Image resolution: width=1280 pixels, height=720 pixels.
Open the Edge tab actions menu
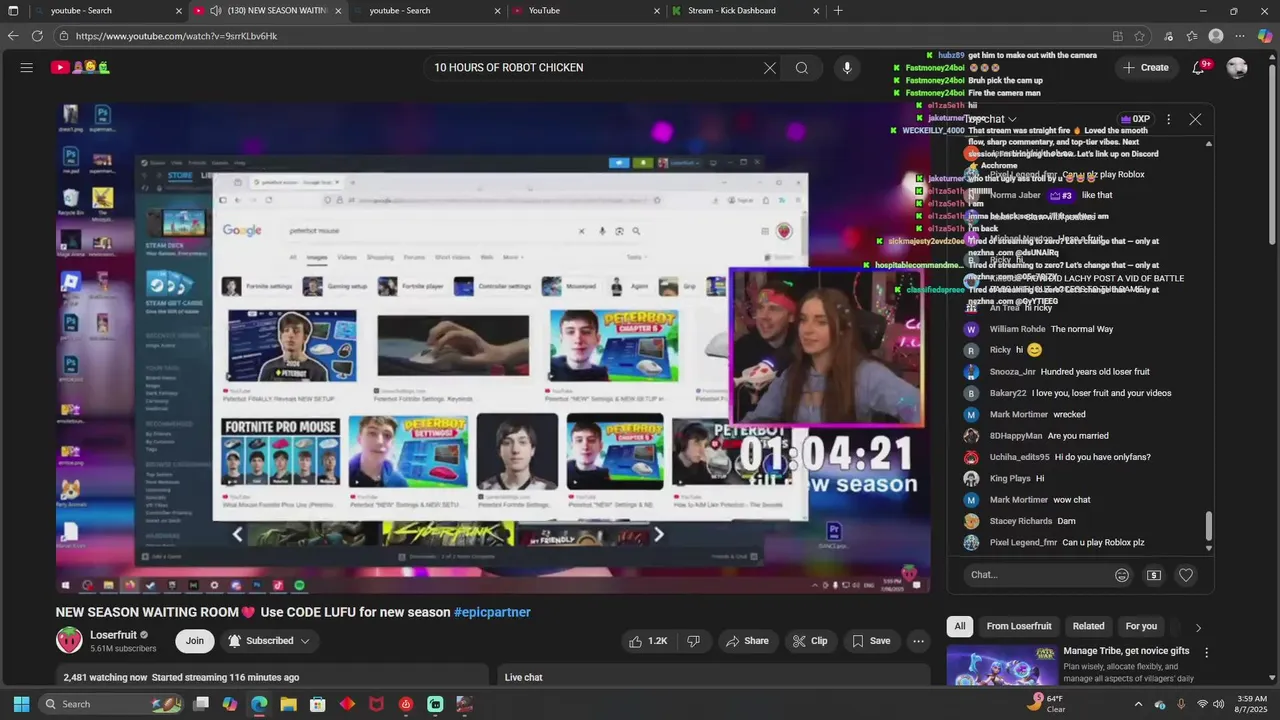(x=13, y=11)
